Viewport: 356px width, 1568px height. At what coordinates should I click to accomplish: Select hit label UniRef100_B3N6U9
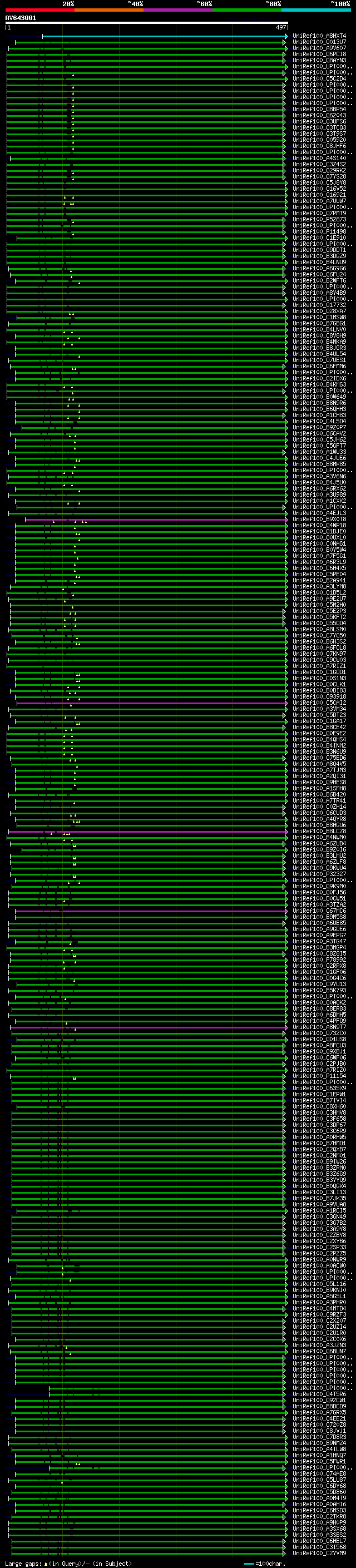pyautogui.click(x=319, y=752)
